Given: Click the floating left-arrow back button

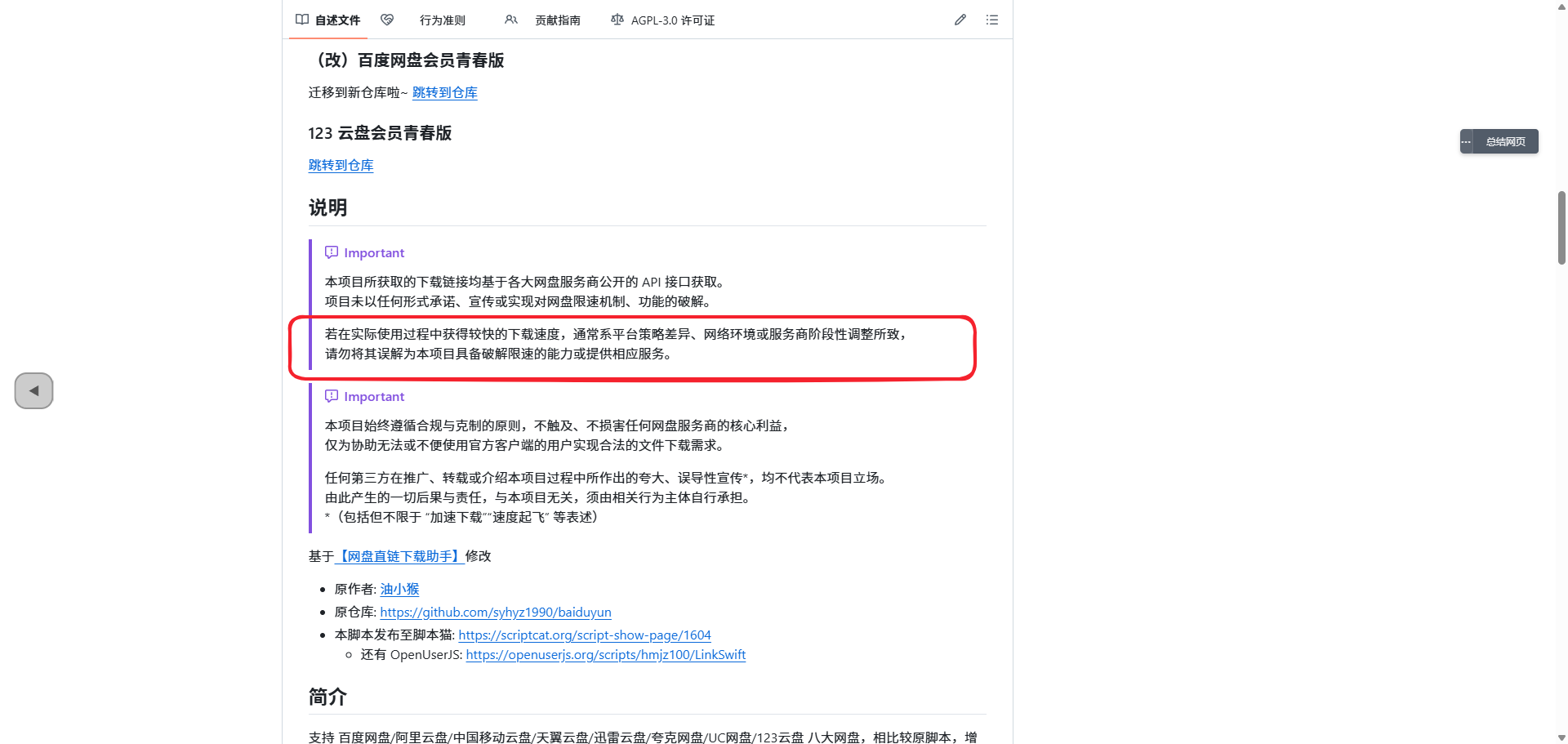Looking at the screenshot, I should pyautogui.click(x=33, y=390).
